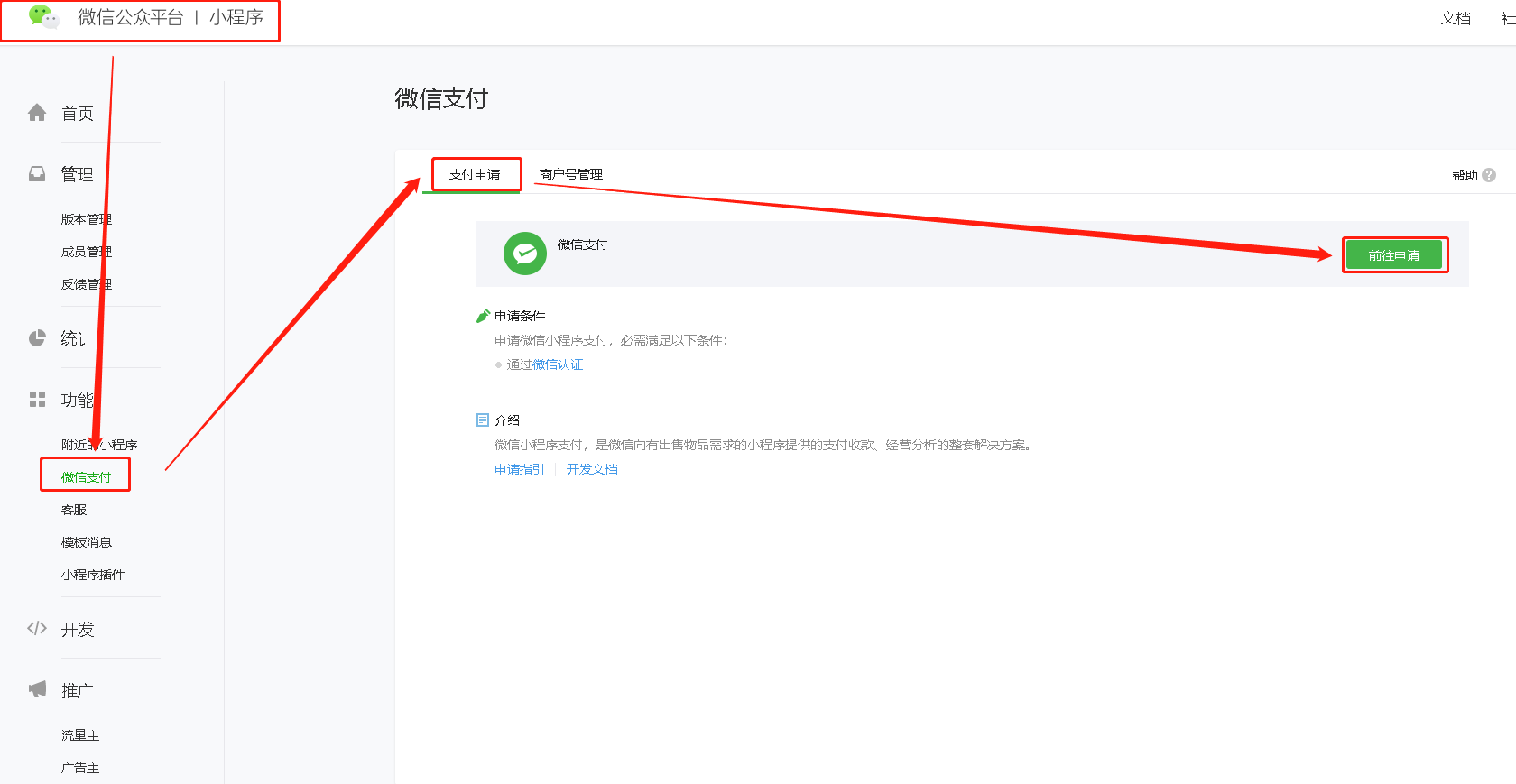Open 版本管理 in the sidebar
This screenshot has height=784, width=1516.
pos(86,219)
